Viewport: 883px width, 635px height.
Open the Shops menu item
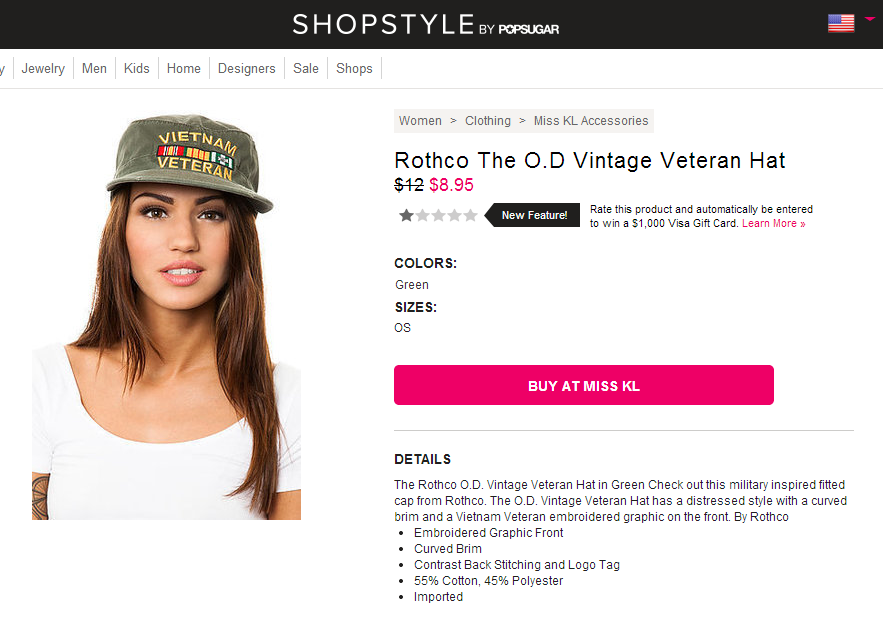354,69
